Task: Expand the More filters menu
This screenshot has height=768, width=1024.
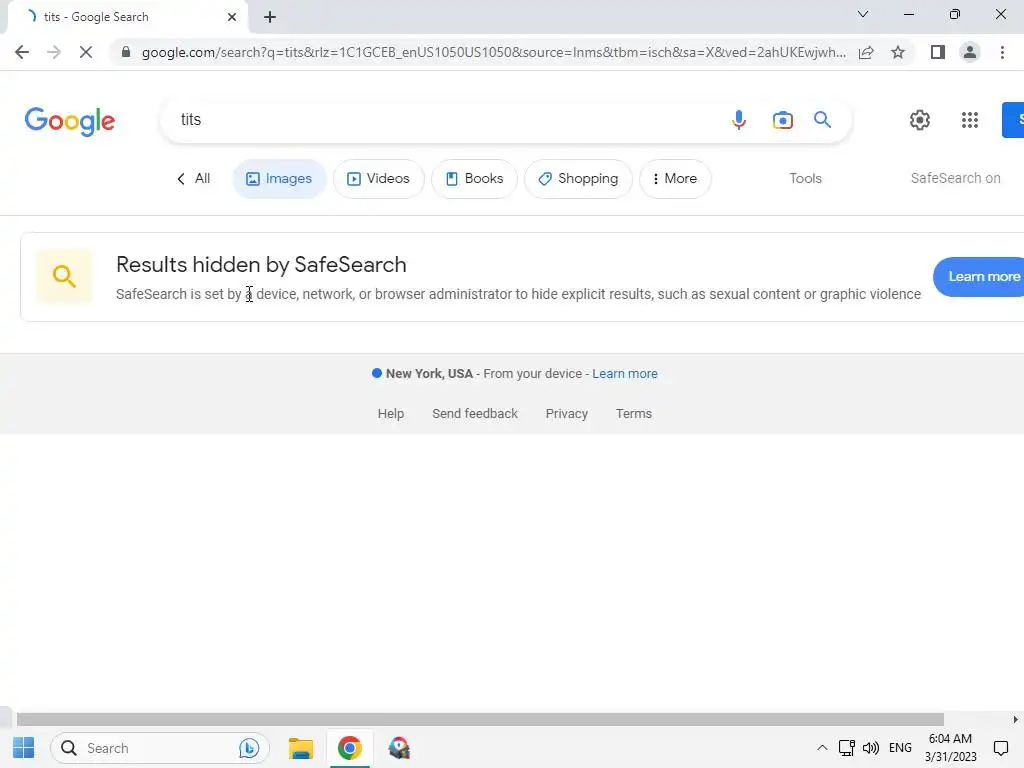Action: pyautogui.click(x=675, y=178)
